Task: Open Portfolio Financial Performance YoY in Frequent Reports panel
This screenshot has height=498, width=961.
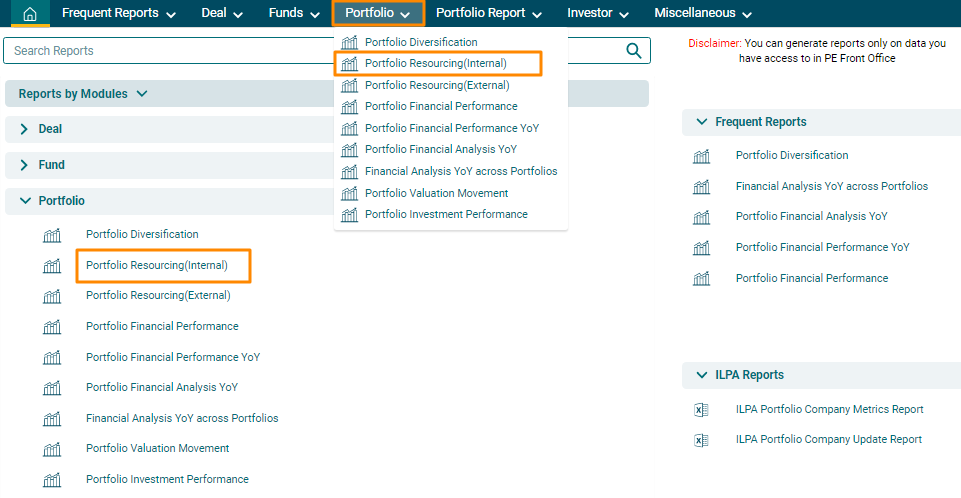Action: tap(822, 247)
